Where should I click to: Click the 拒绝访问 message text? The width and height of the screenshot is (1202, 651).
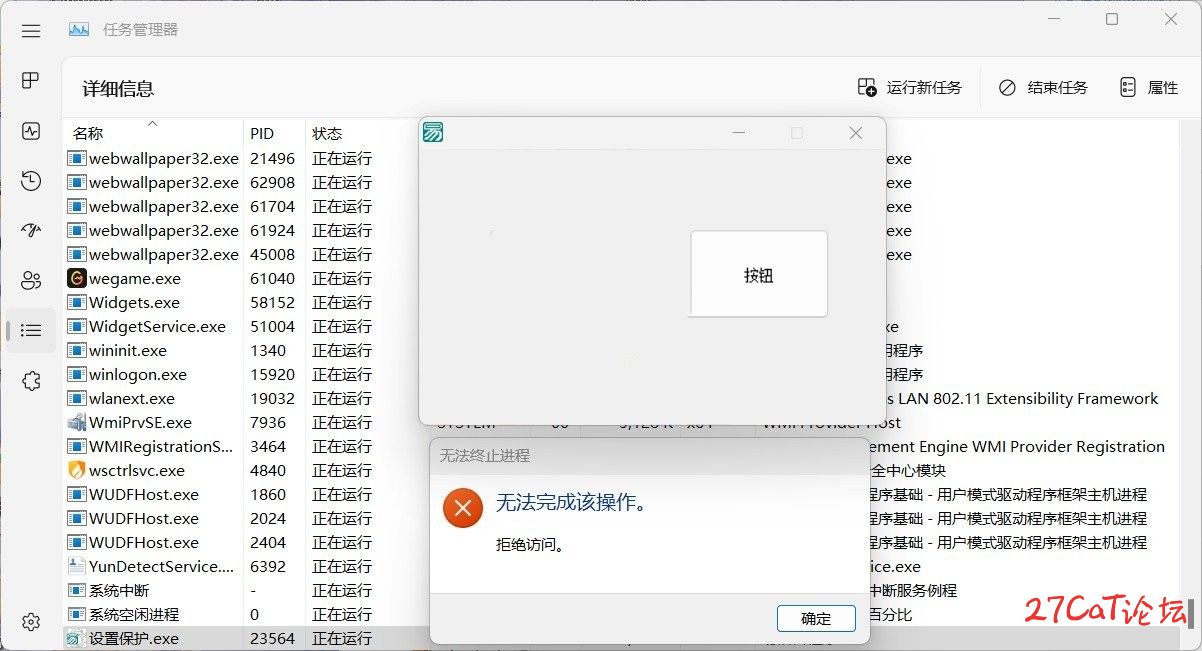531,545
